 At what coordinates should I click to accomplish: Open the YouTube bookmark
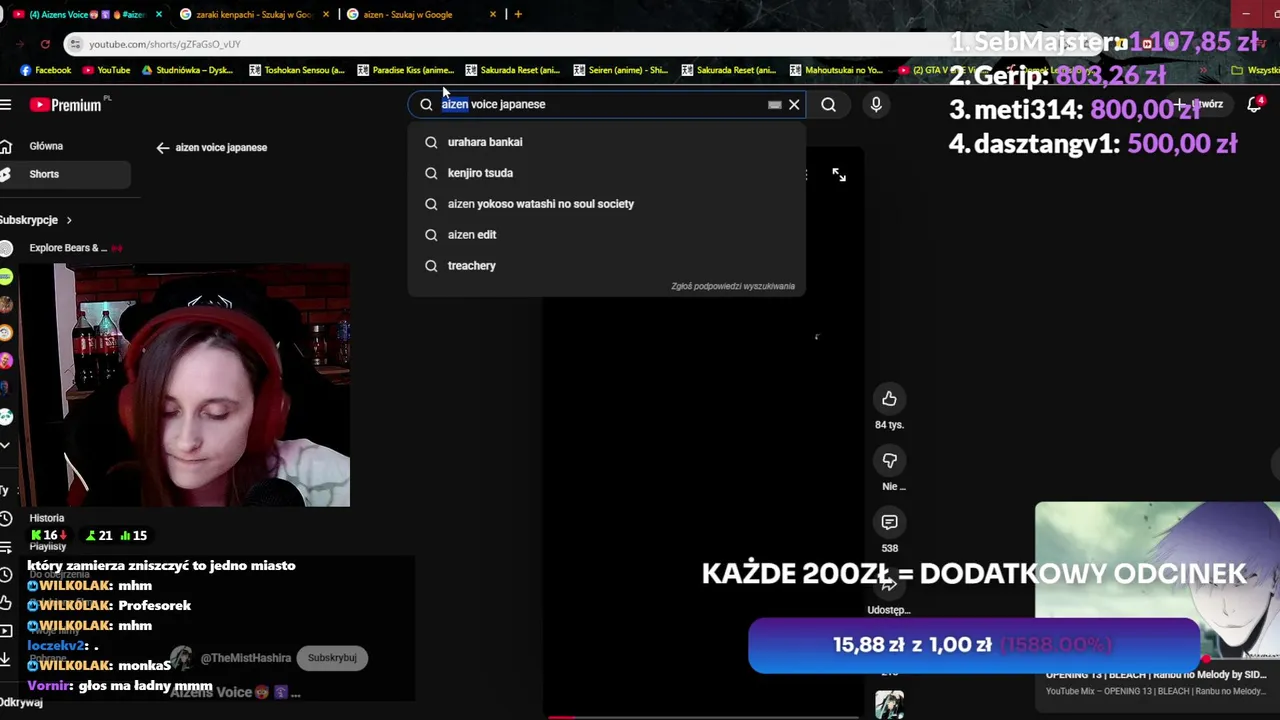click(106, 70)
